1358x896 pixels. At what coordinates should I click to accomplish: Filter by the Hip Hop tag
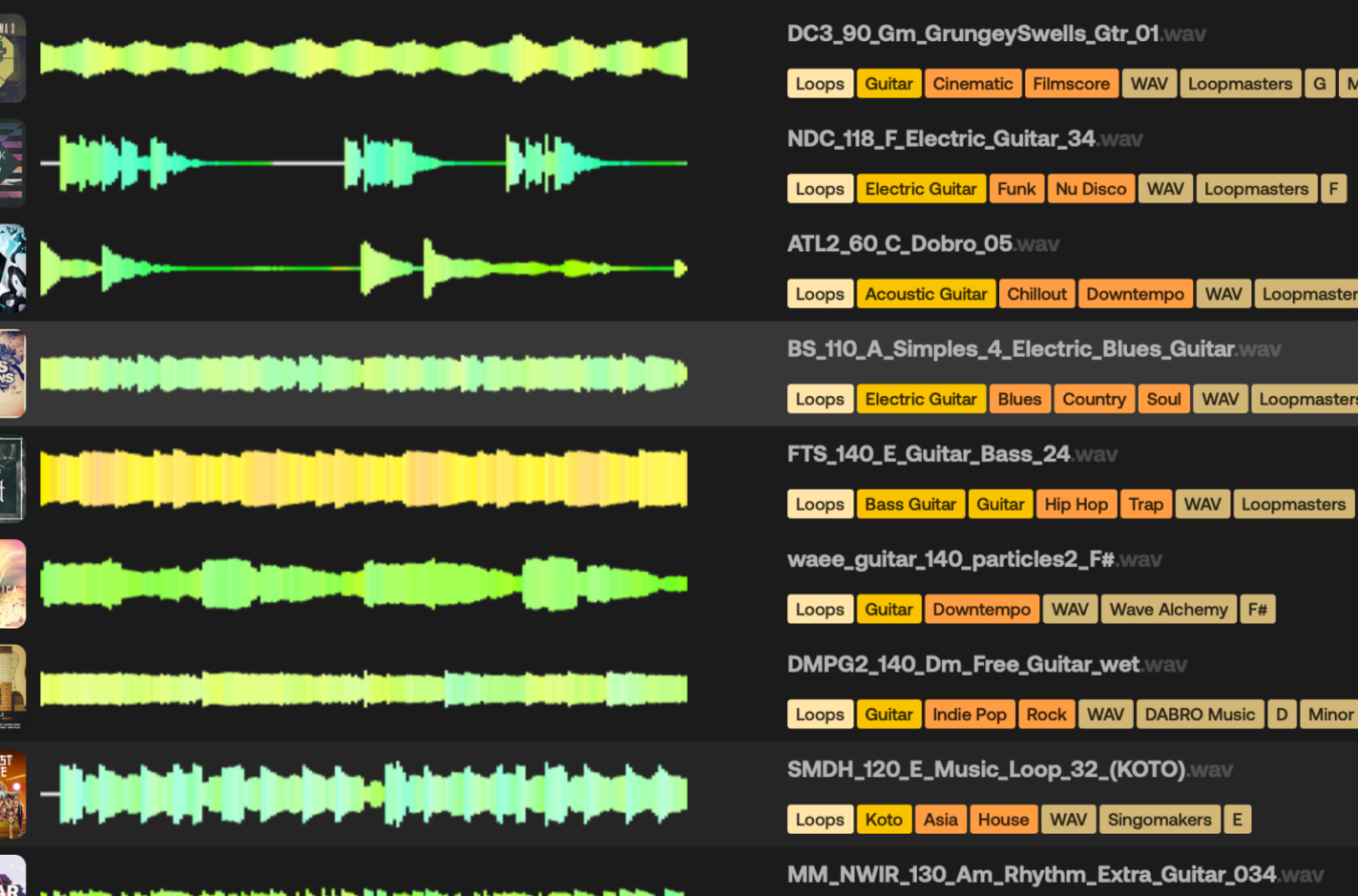(1075, 504)
